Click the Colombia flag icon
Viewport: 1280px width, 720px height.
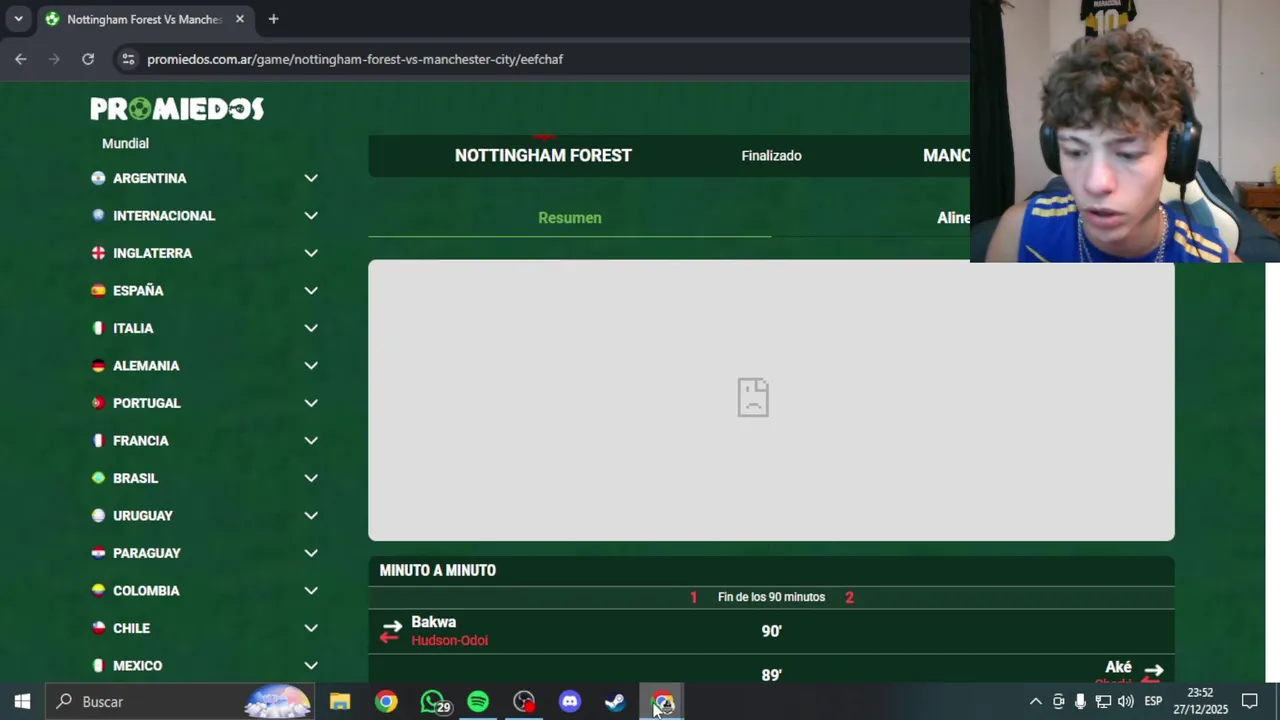point(98,591)
